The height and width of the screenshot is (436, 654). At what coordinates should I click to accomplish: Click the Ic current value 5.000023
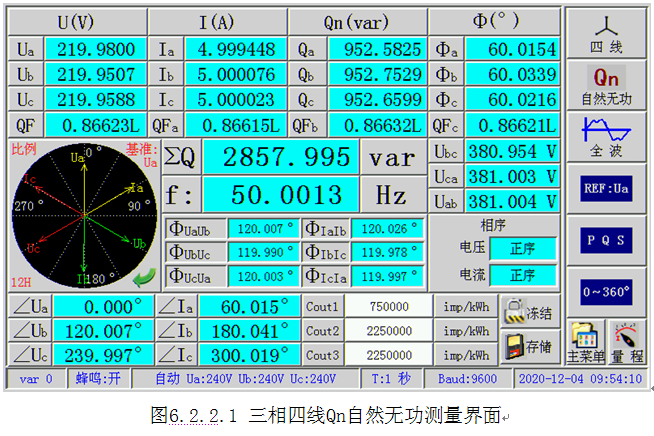(x=236, y=100)
